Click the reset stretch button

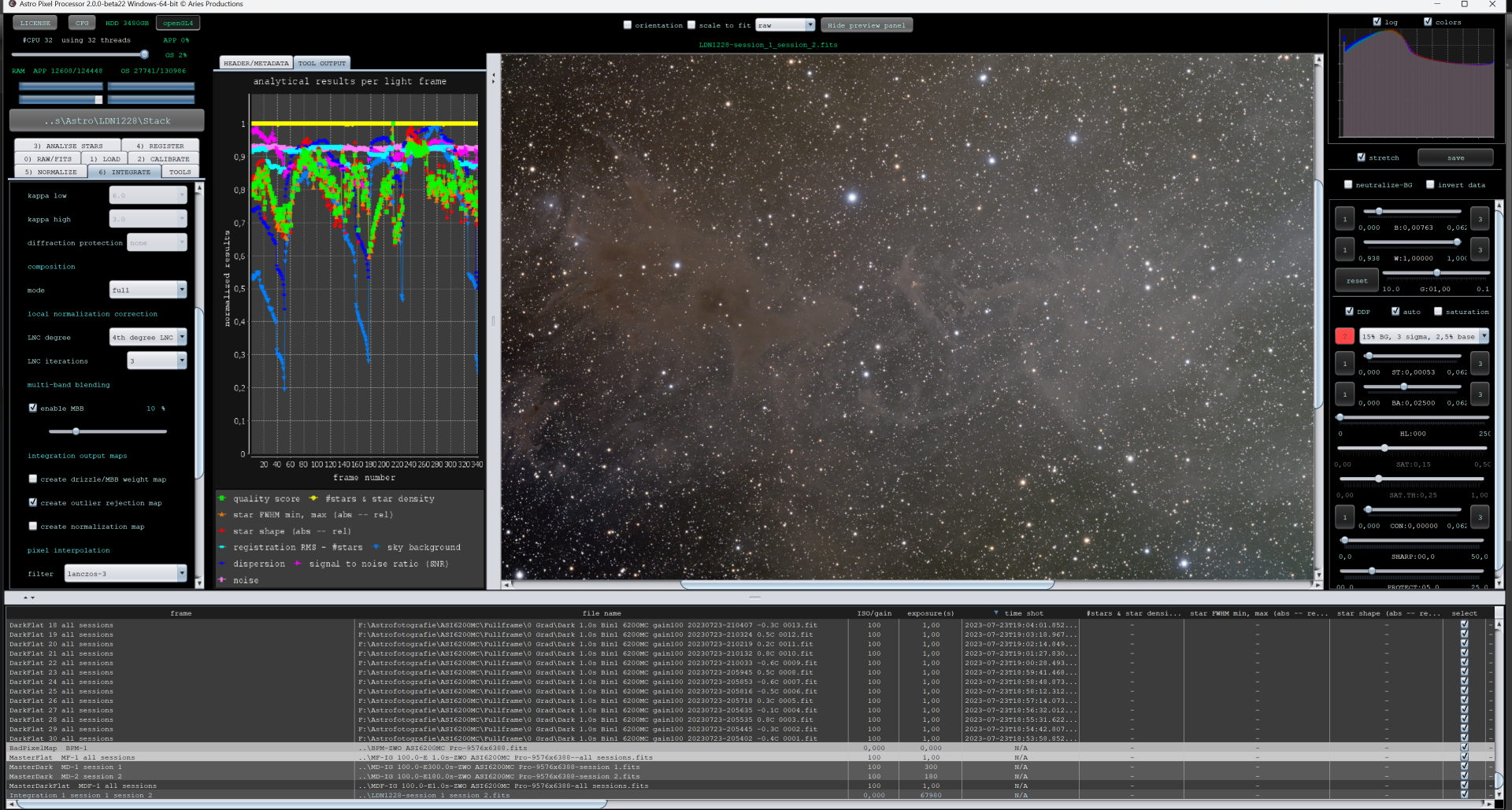pyautogui.click(x=1356, y=280)
